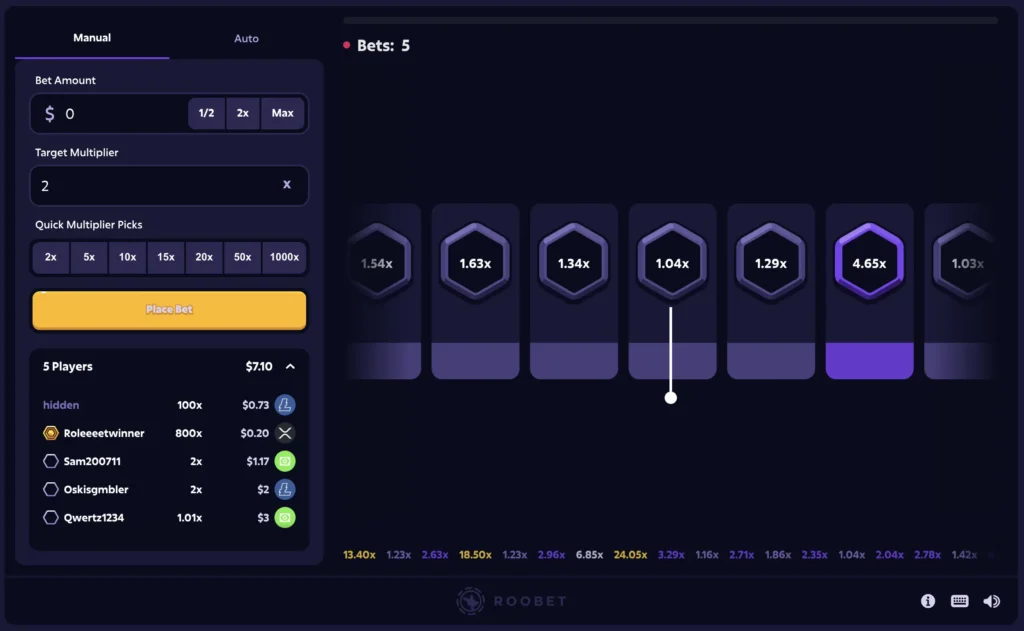Screen dimensions: 1024x631
Task: Click the 1.63x hexagon card
Action: coord(475,291)
